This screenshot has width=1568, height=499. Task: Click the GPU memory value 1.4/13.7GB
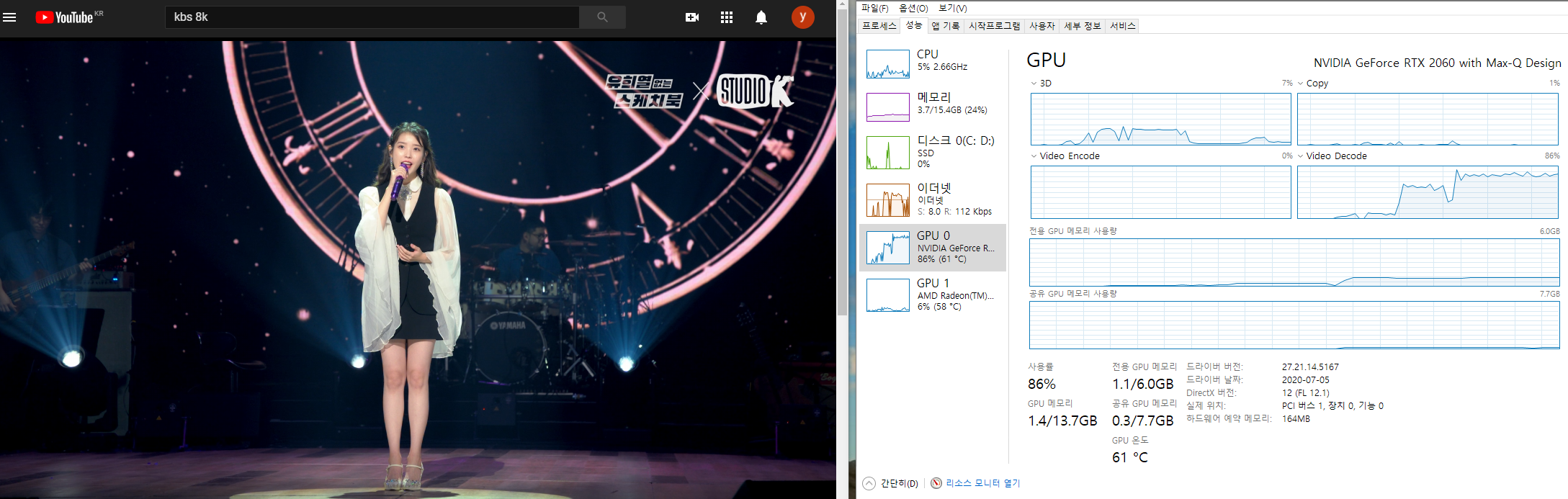[1062, 421]
